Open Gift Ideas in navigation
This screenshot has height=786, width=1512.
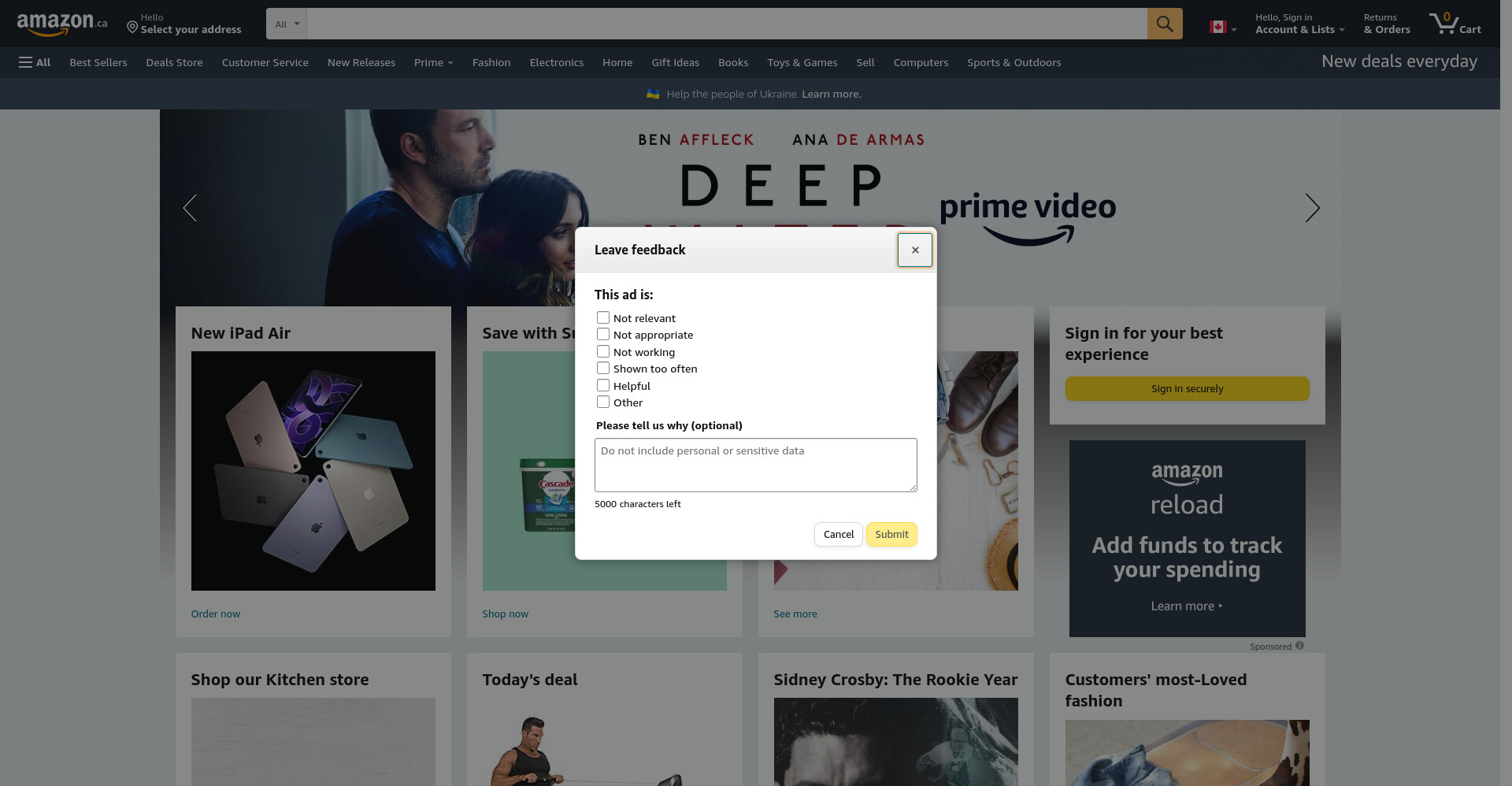coord(675,62)
